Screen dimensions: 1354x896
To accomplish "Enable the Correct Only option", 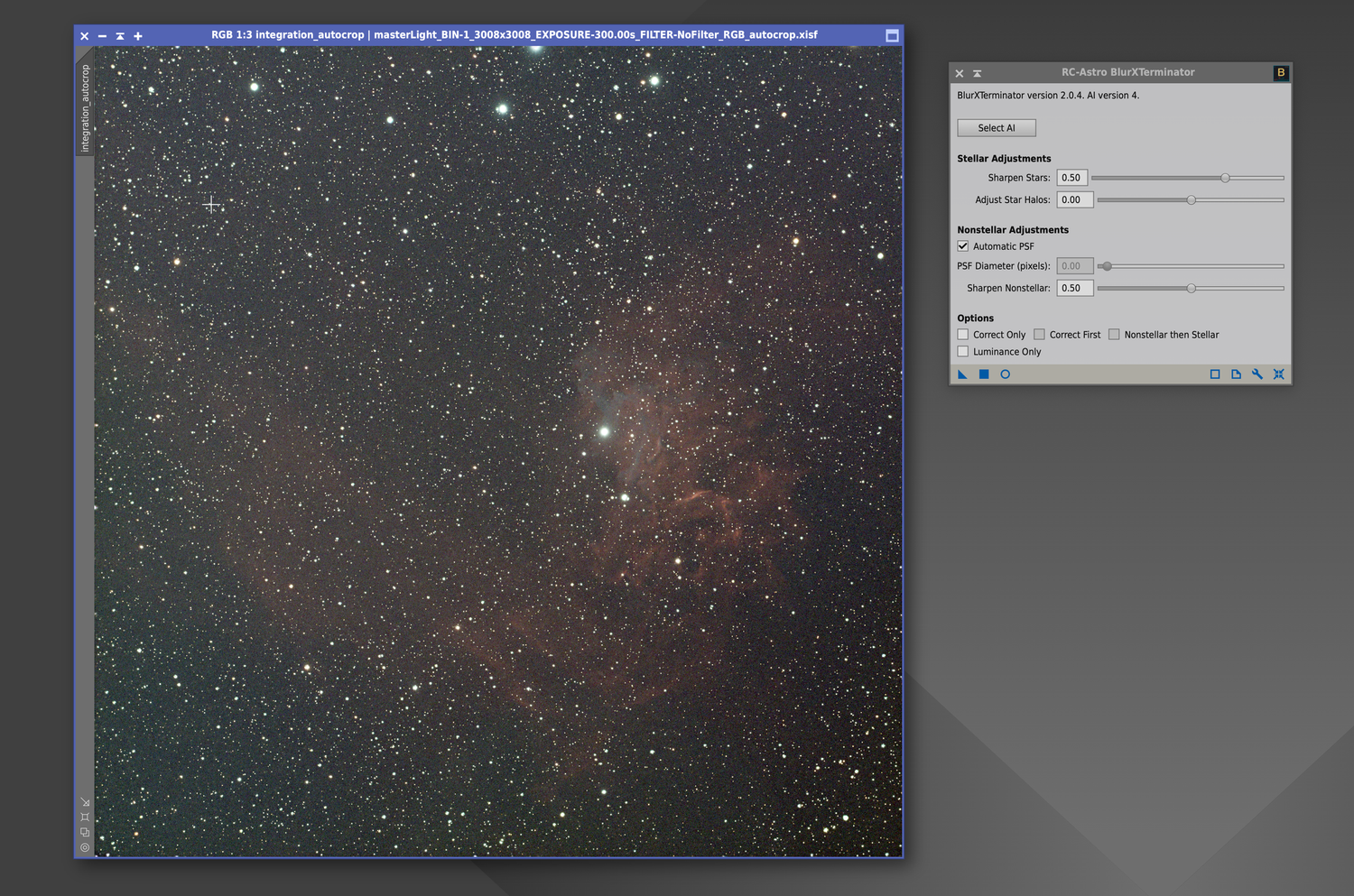I will tap(963, 335).
